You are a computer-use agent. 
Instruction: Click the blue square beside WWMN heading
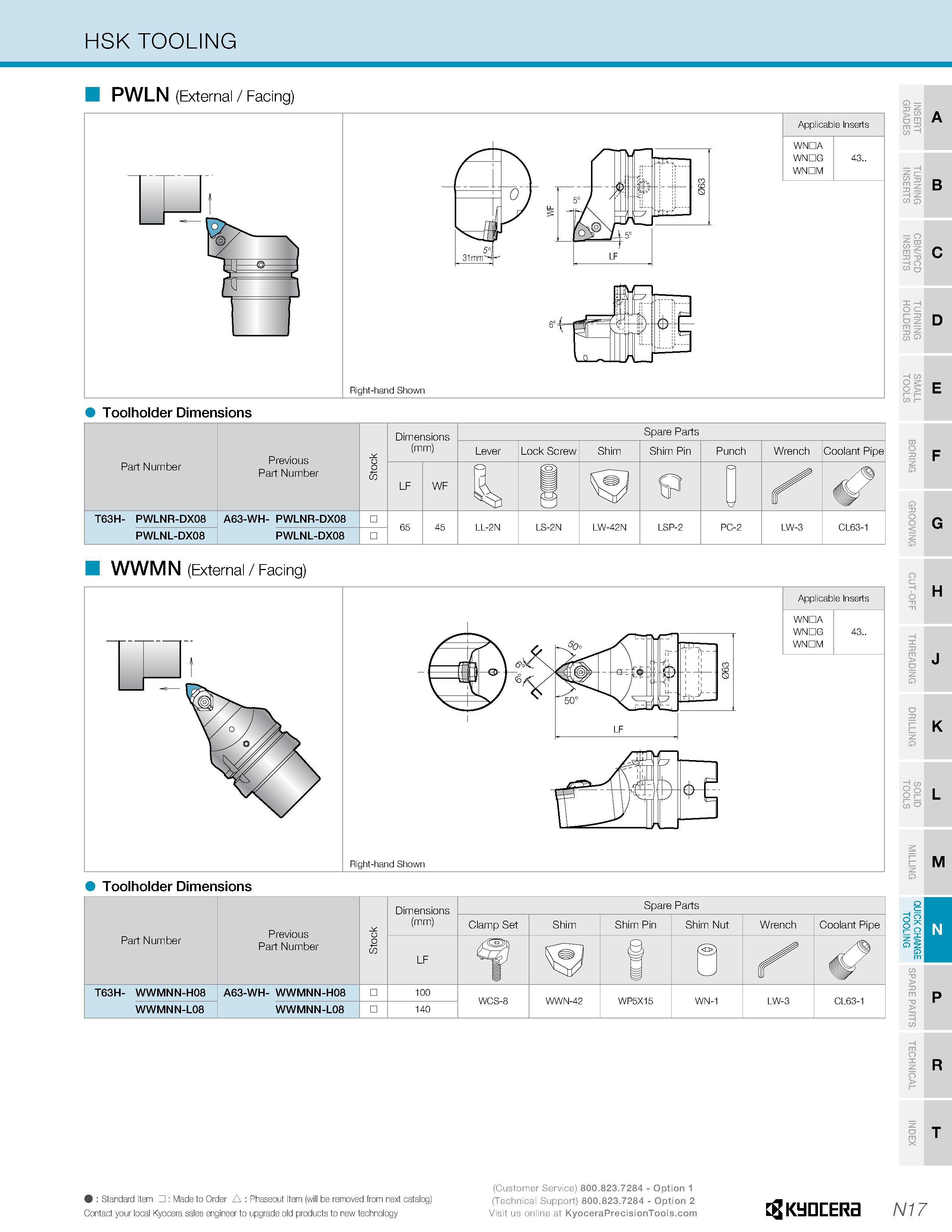click(93, 568)
